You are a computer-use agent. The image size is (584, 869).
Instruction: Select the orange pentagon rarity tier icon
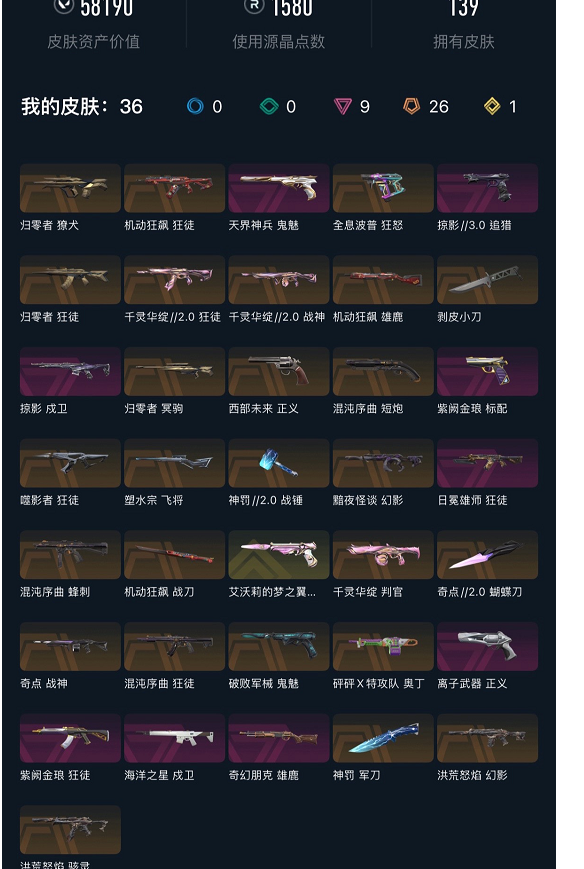(411, 106)
